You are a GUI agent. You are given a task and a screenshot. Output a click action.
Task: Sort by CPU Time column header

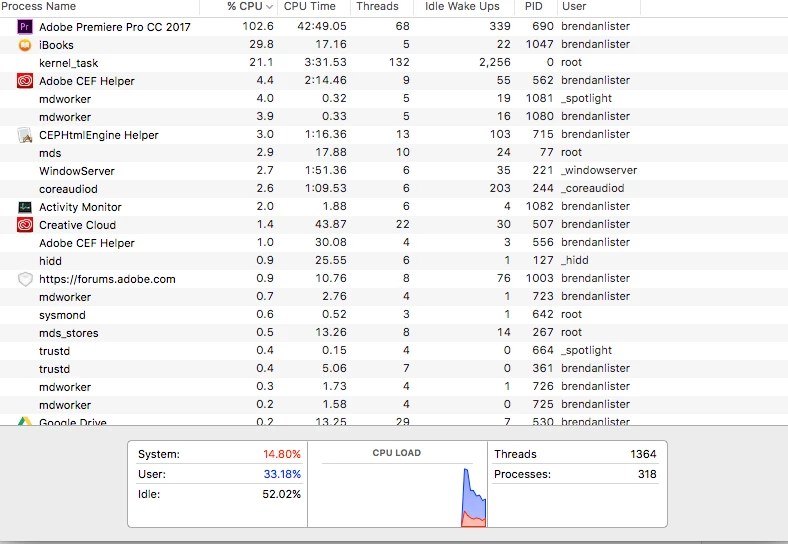(x=310, y=7)
